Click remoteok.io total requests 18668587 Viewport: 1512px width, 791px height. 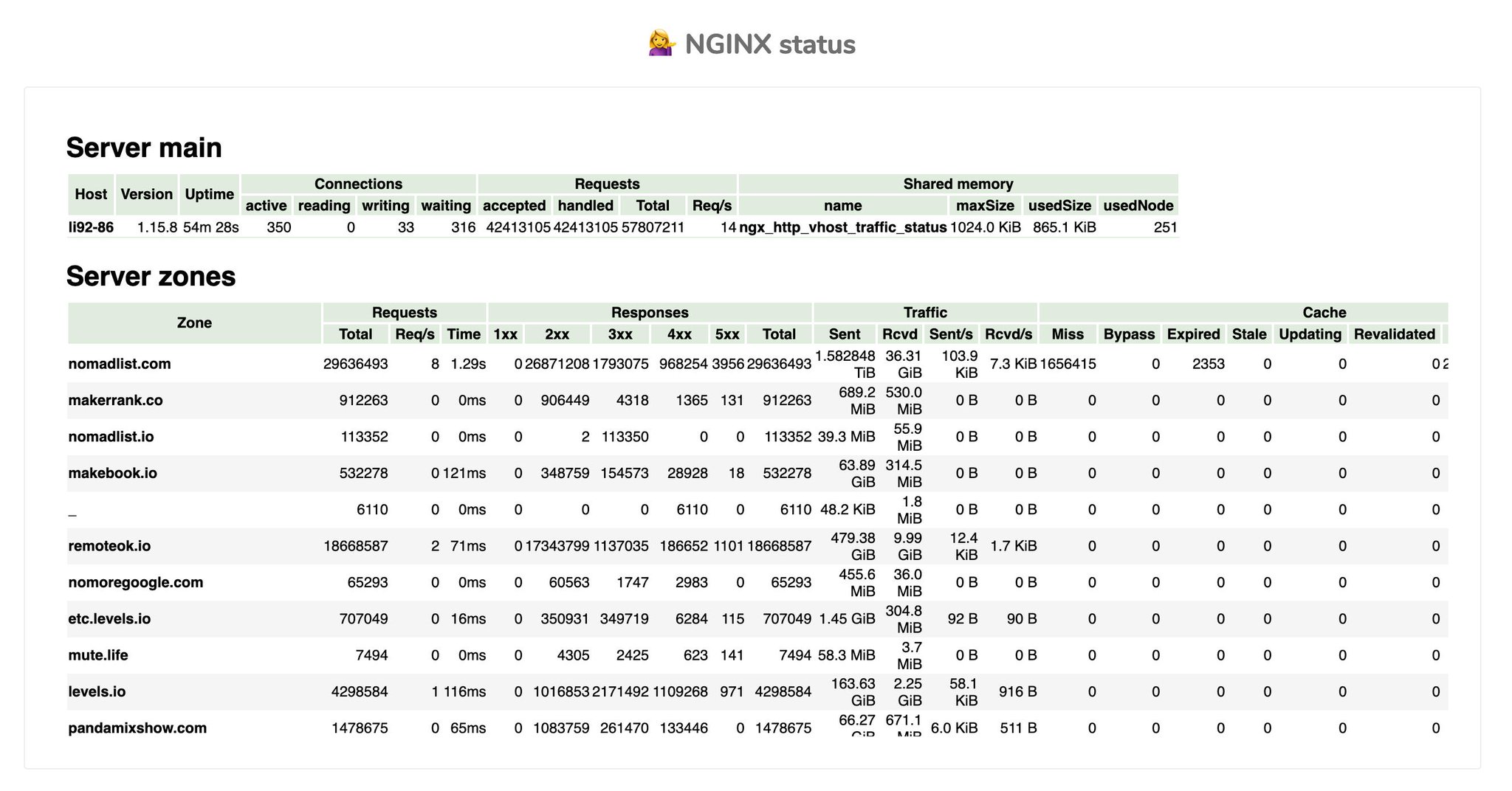[355, 546]
